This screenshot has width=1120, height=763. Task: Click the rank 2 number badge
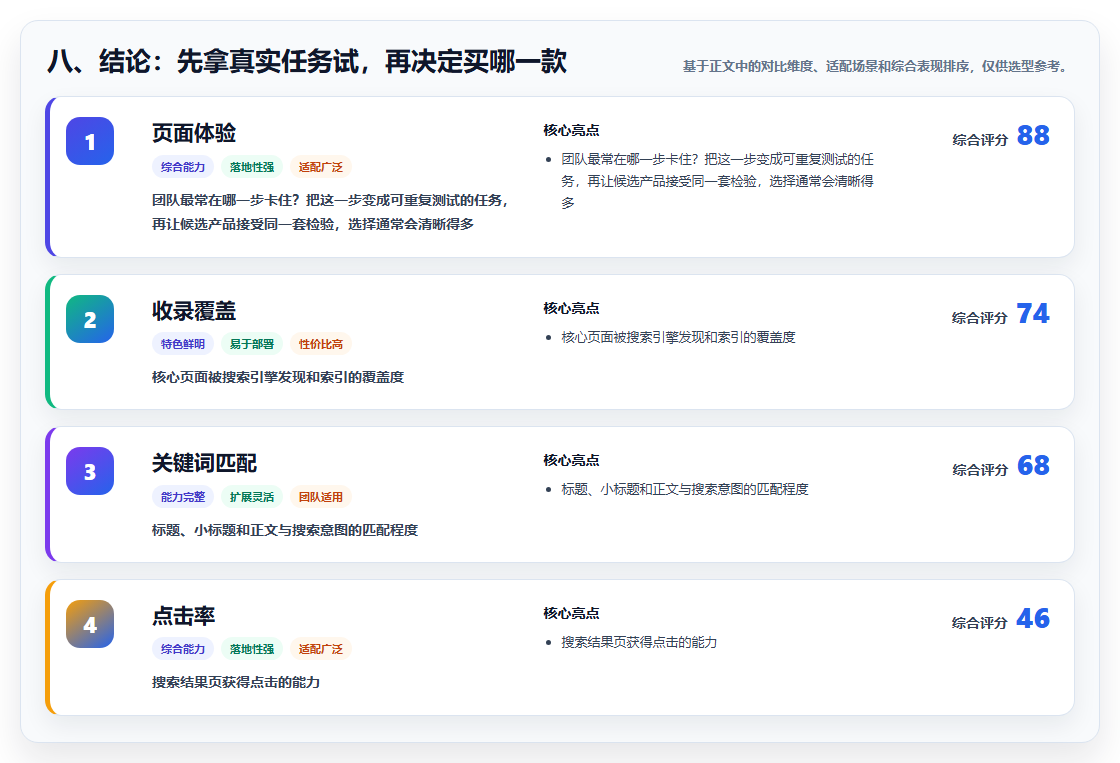[90, 319]
